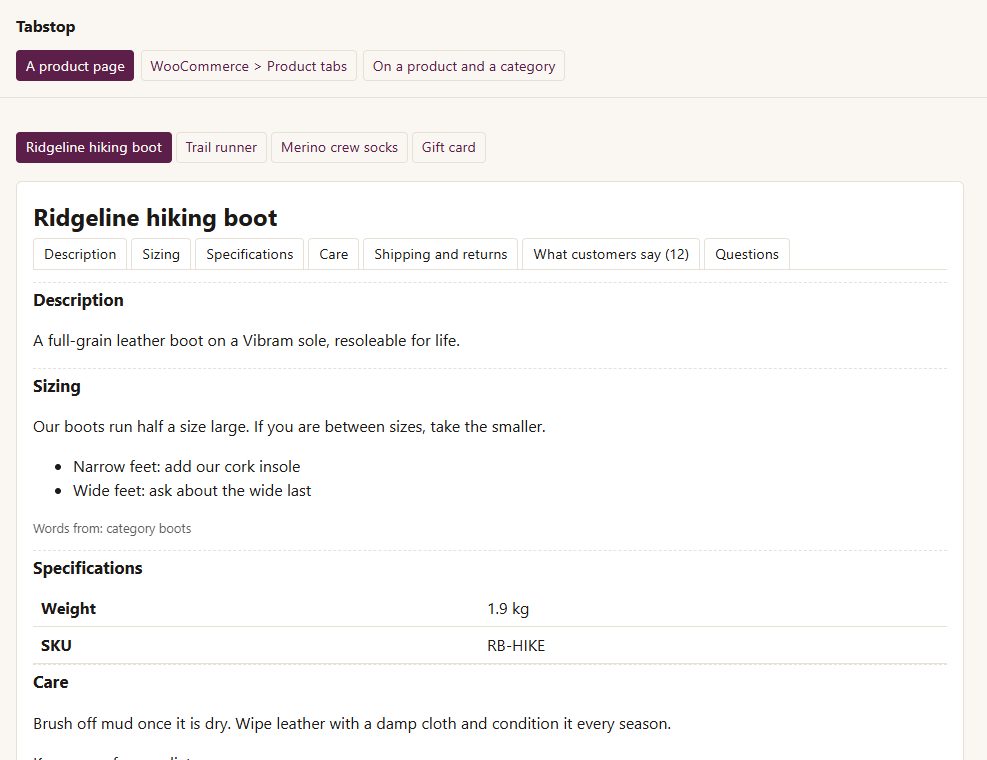The height and width of the screenshot is (760, 987).
Task: Click the SKU label in the table
Action: coord(56,645)
